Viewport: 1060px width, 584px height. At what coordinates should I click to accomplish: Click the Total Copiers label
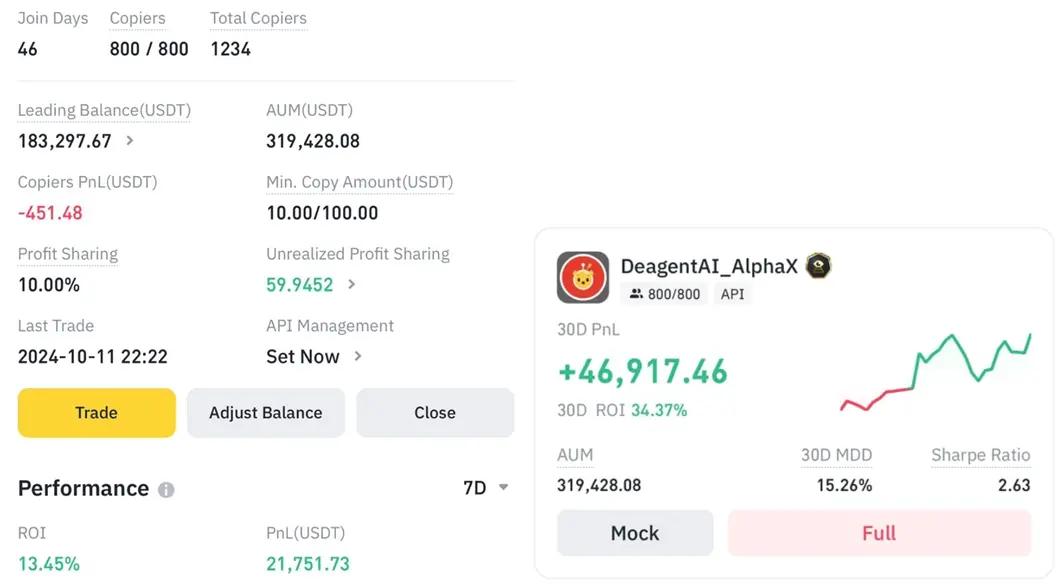258,18
